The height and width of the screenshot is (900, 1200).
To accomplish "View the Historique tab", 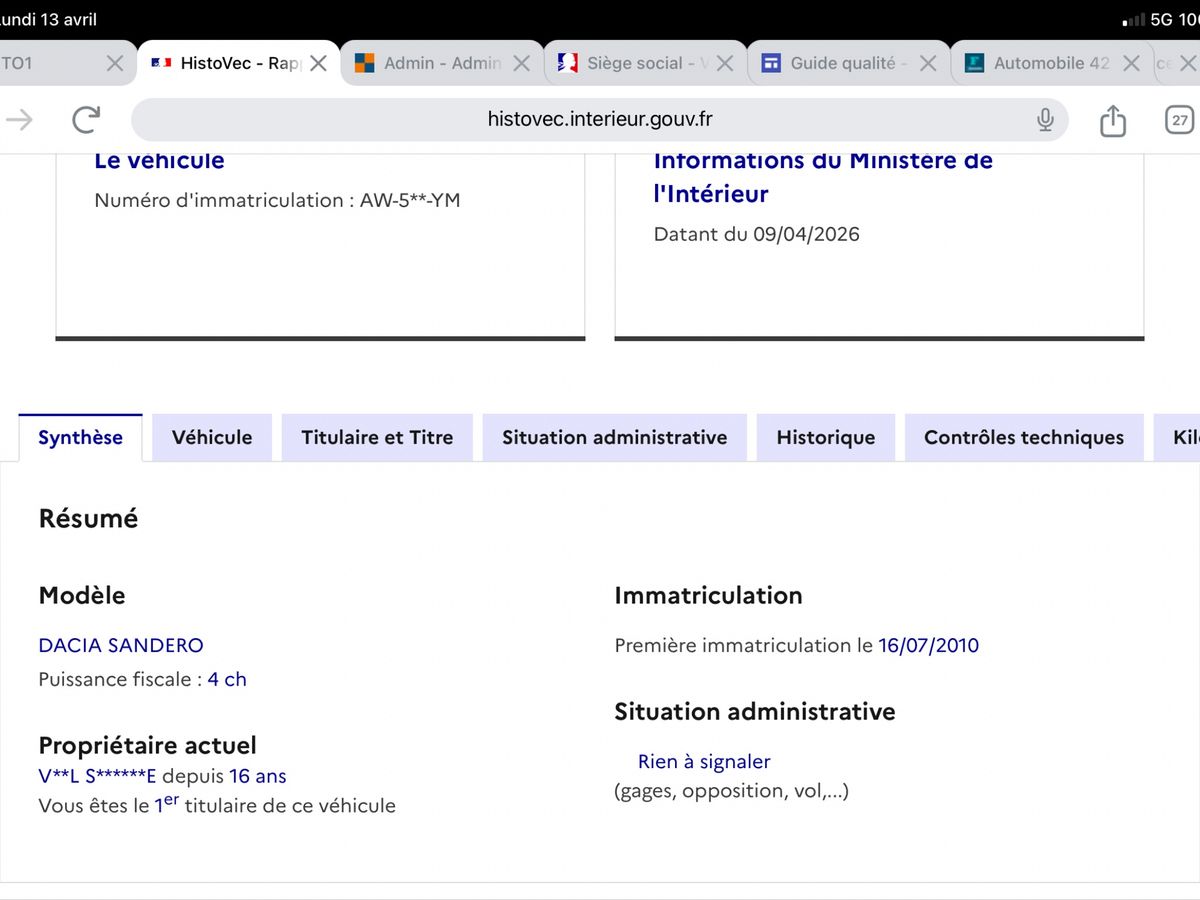I will (x=826, y=437).
